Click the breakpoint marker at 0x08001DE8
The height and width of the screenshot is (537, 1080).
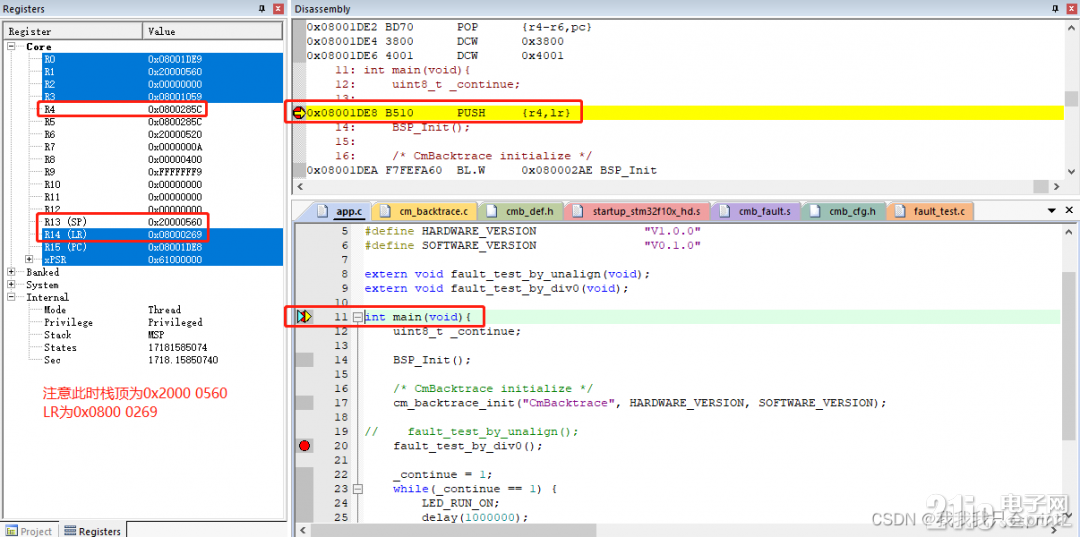[299, 112]
